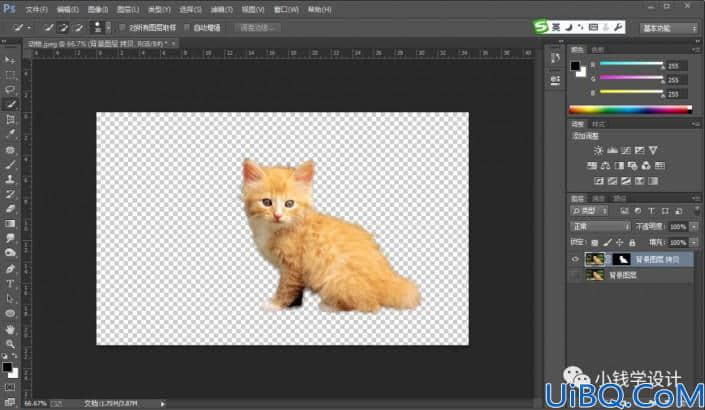Select the Eraser tool
The image size is (705, 410).
[10, 209]
